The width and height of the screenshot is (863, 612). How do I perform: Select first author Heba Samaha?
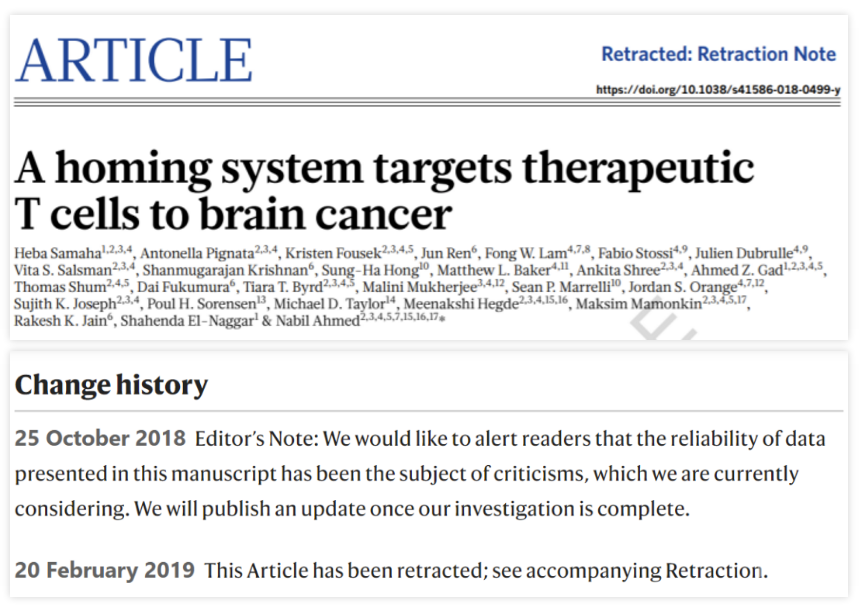pyautogui.click(x=57, y=249)
